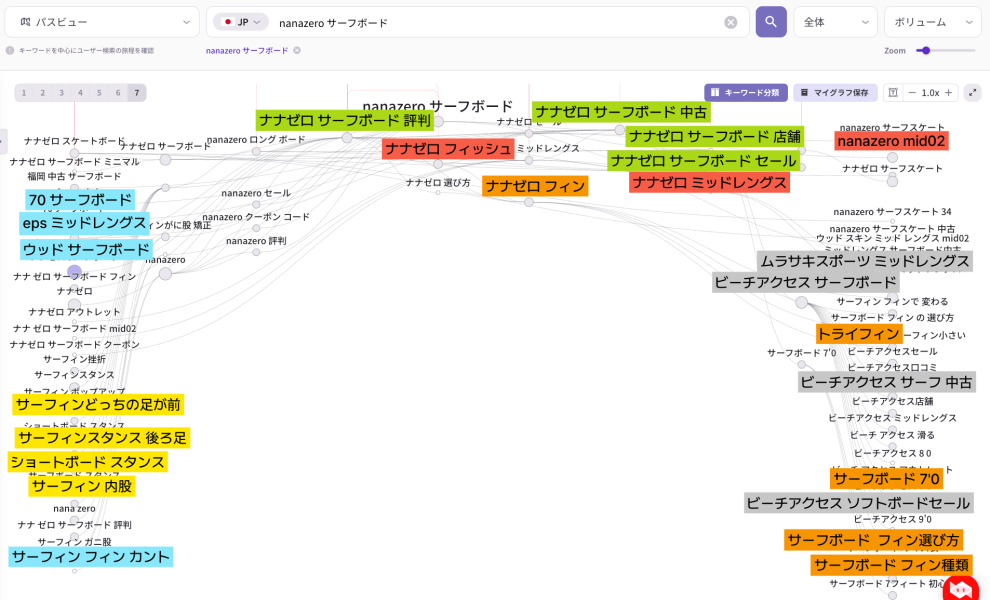Select depth step 2
990x600 pixels.
(42, 93)
